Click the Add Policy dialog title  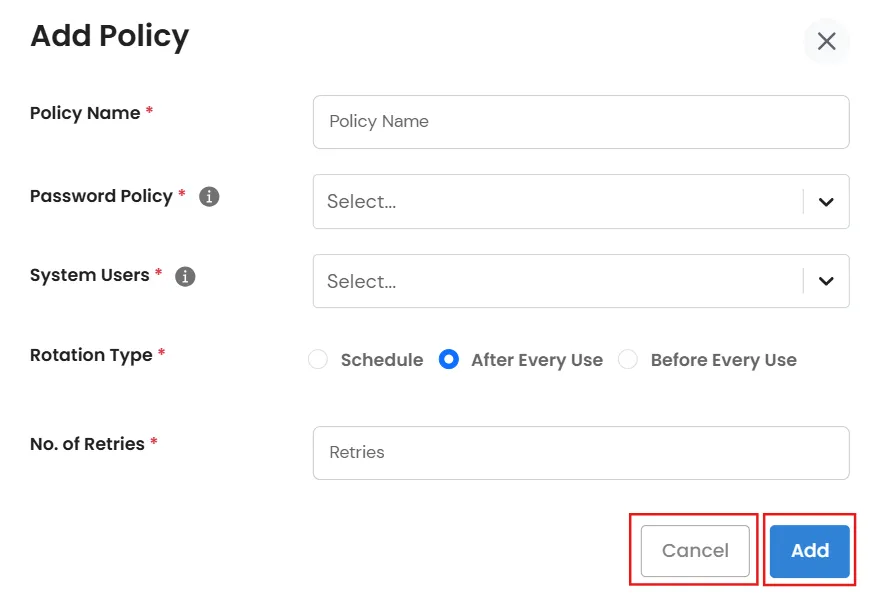110,36
